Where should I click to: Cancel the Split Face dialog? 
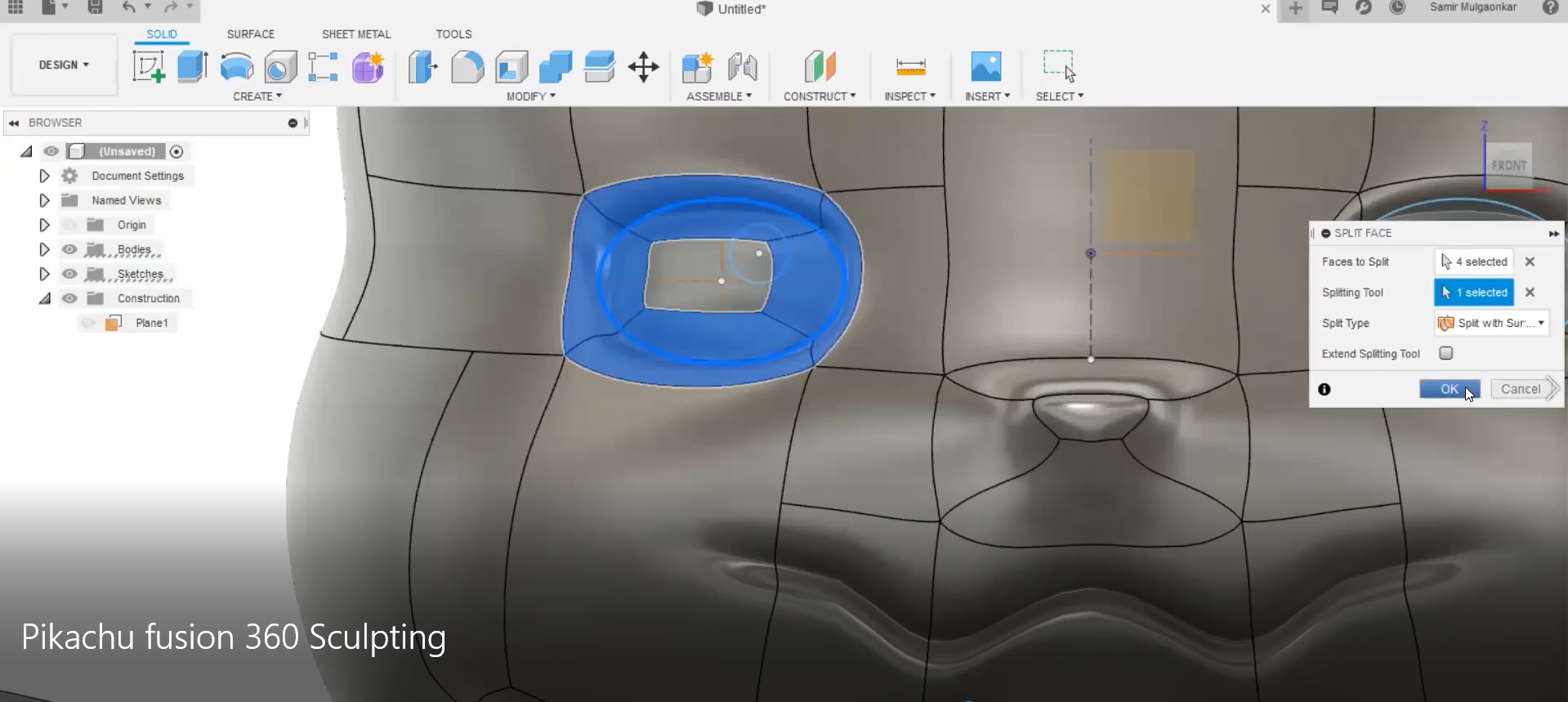point(1521,389)
